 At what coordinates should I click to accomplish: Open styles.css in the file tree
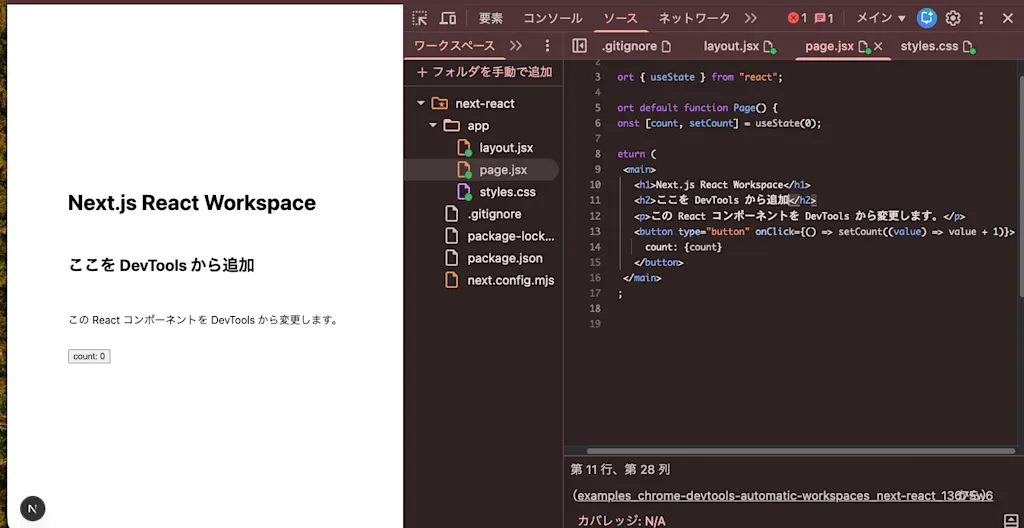tap(507, 192)
